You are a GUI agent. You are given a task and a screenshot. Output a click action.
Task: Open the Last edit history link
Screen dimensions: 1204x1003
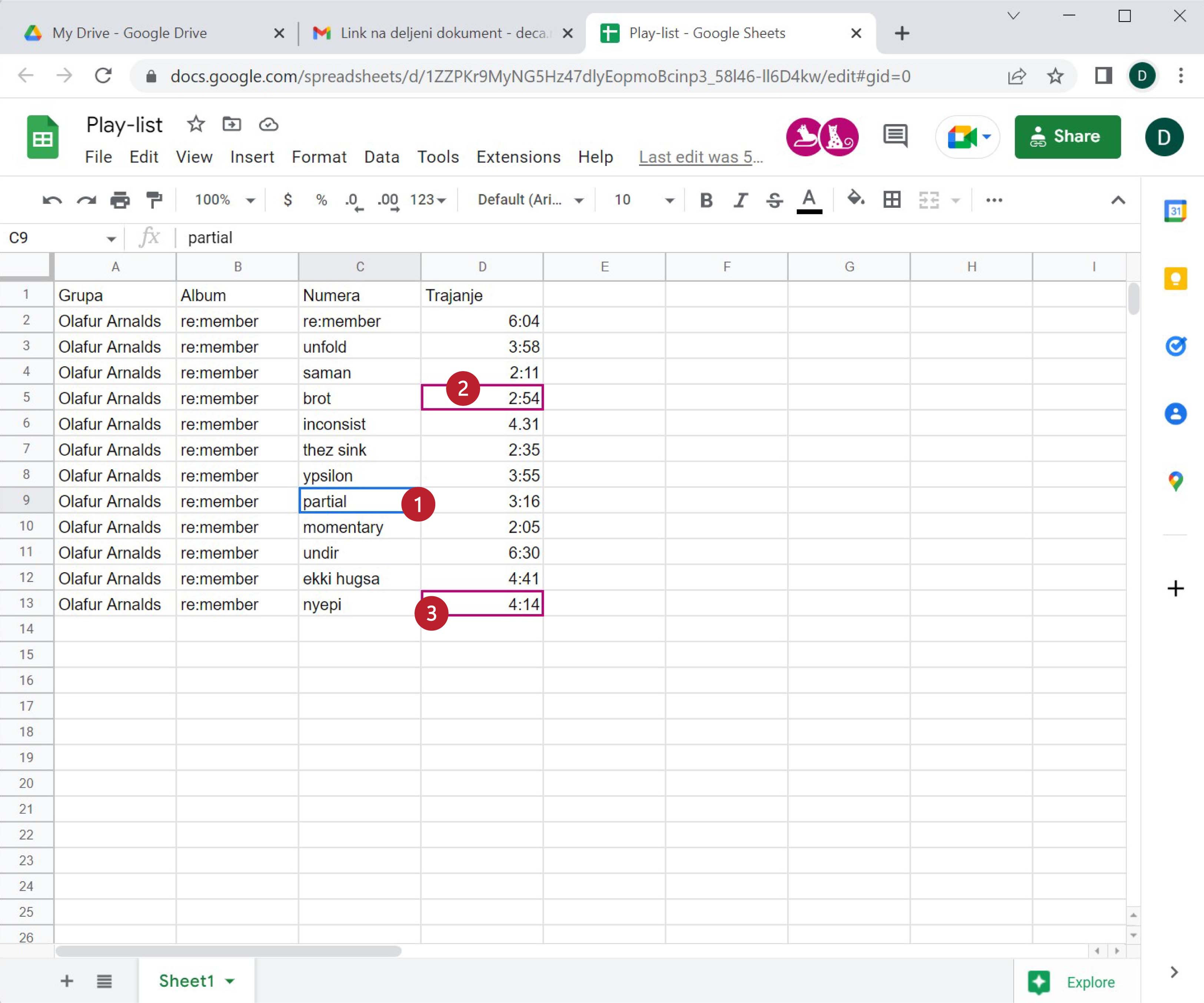tap(700, 156)
